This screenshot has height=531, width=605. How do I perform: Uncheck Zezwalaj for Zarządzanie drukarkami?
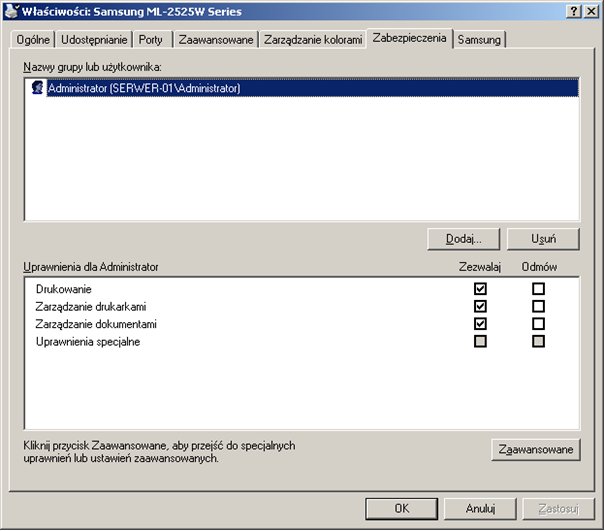point(480,306)
